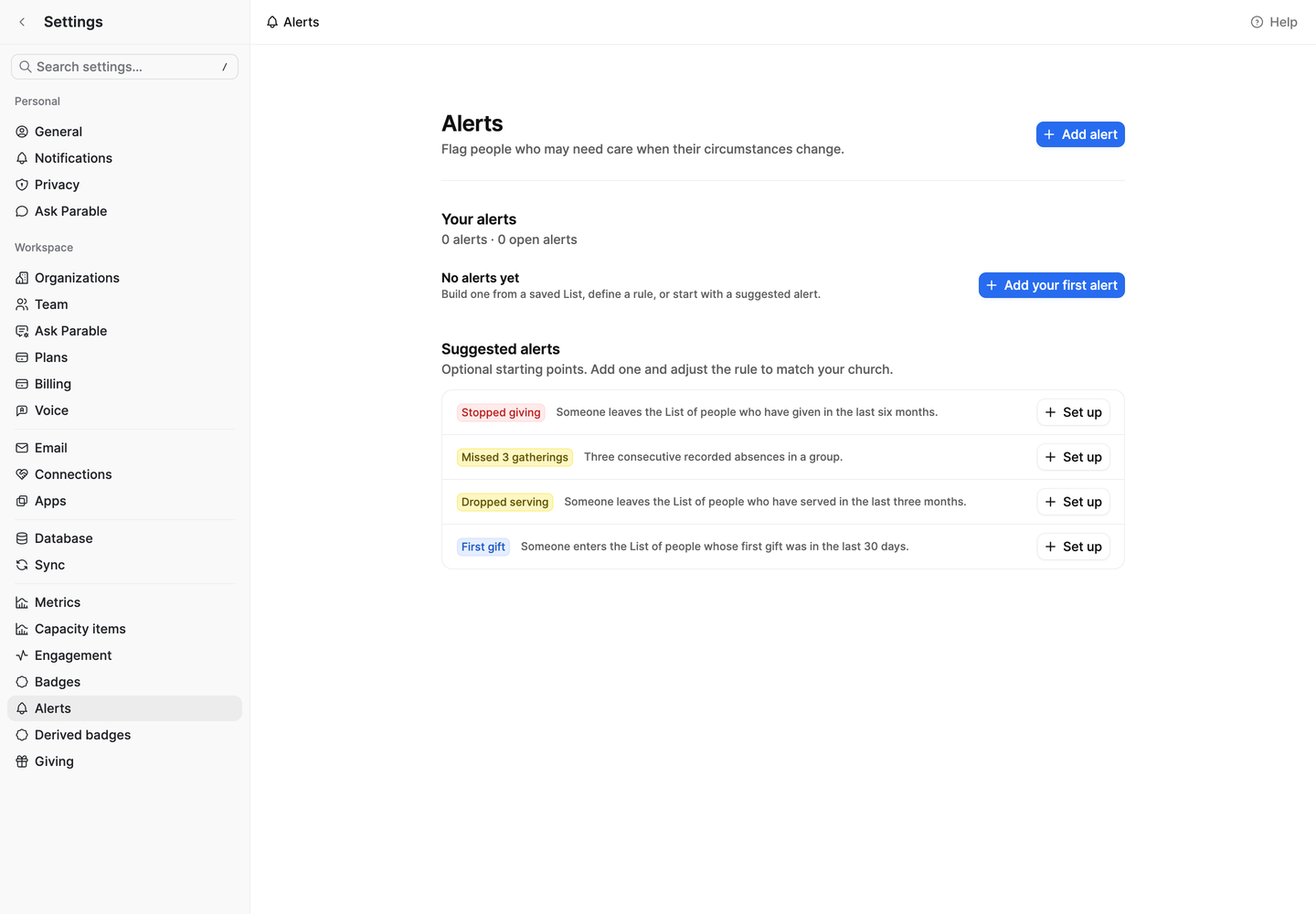The height and width of the screenshot is (914, 1316).
Task: Select Alerts in the sidebar
Action: tap(124, 708)
